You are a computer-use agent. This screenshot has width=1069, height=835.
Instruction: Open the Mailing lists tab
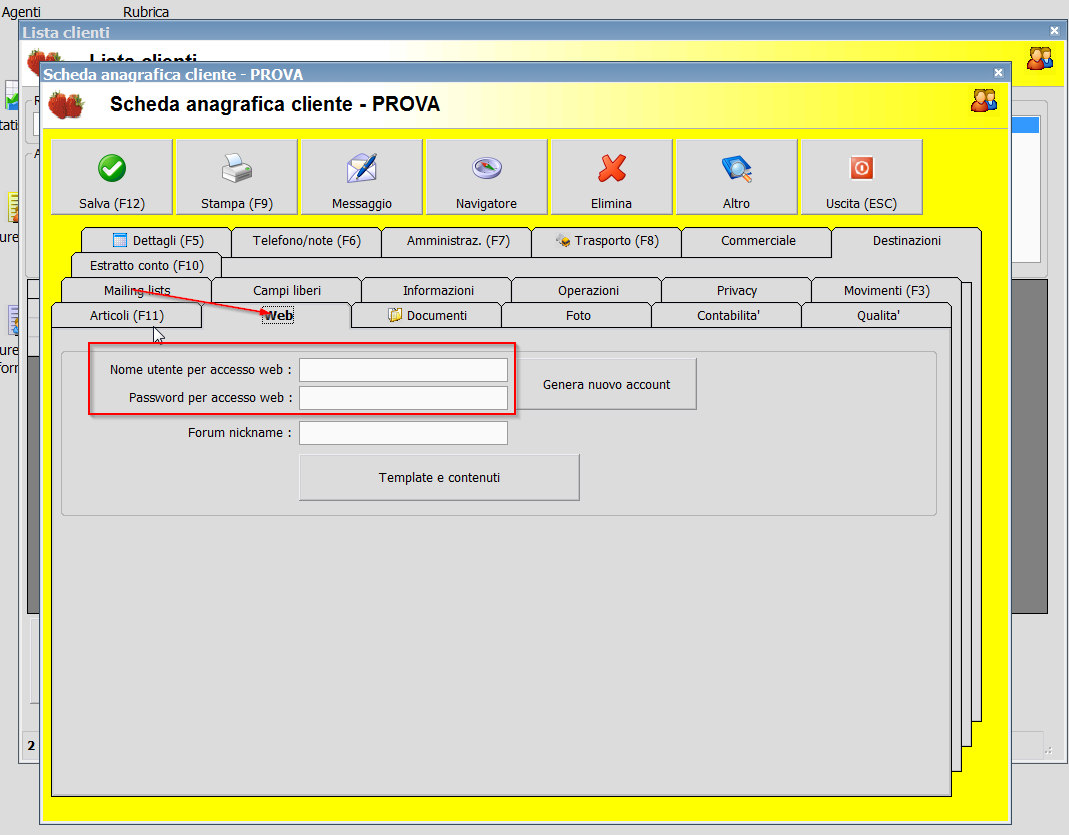click(136, 290)
